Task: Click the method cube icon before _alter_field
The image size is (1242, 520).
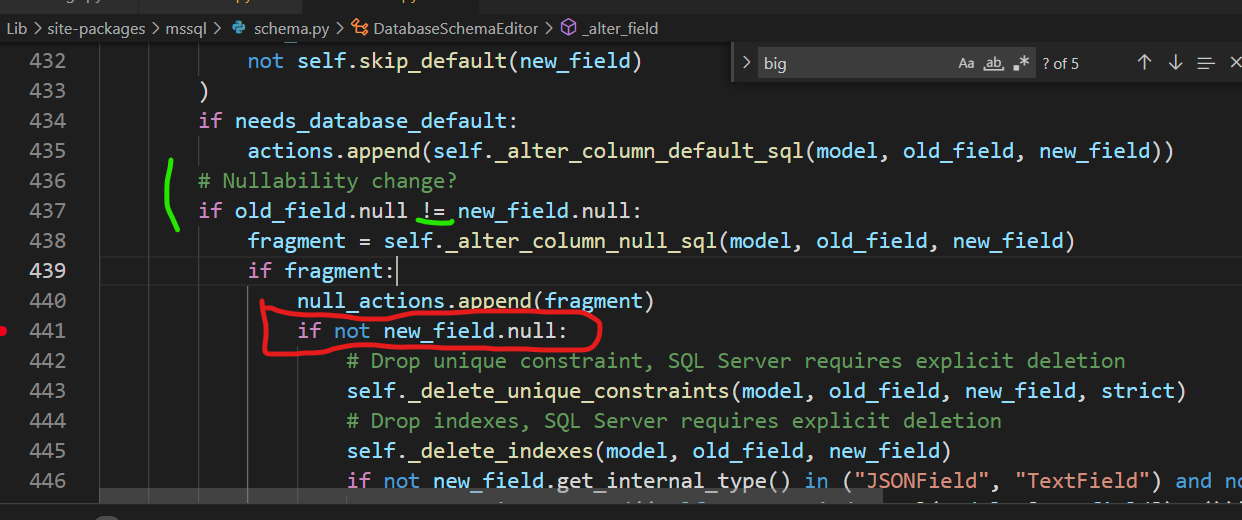Action: click(x=569, y=28)
